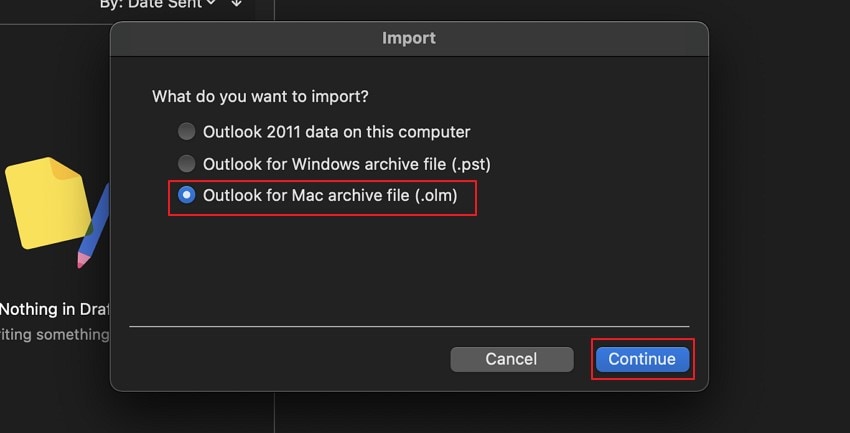Select the Outlook 2011 data radio button

pyautogui.click(x=186, y=132)
